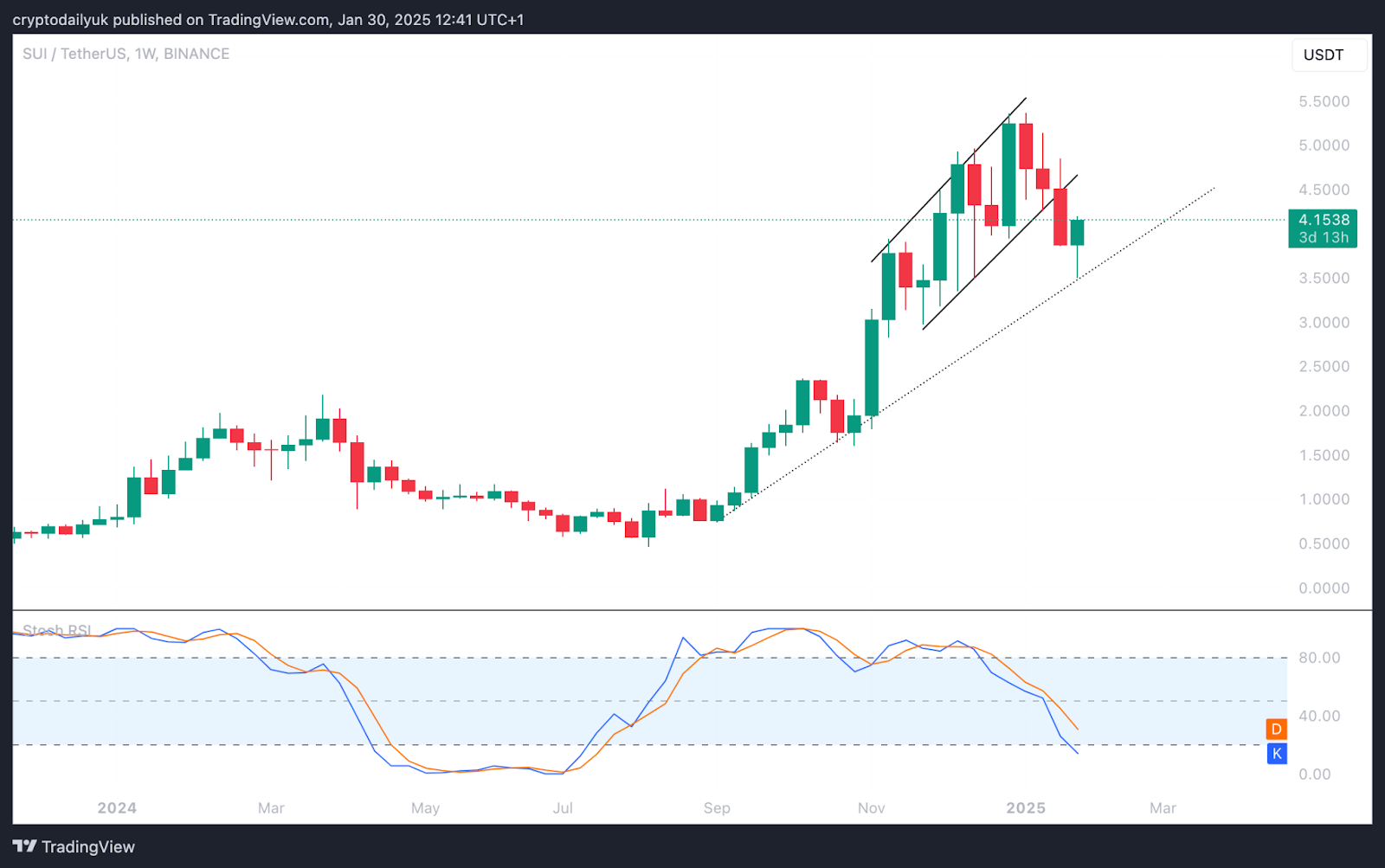Viewport: 1385px width, 868px height.
Task: Click the SUI / TetherUS, 1W, BINANCE title
Action: coord(126,54)
